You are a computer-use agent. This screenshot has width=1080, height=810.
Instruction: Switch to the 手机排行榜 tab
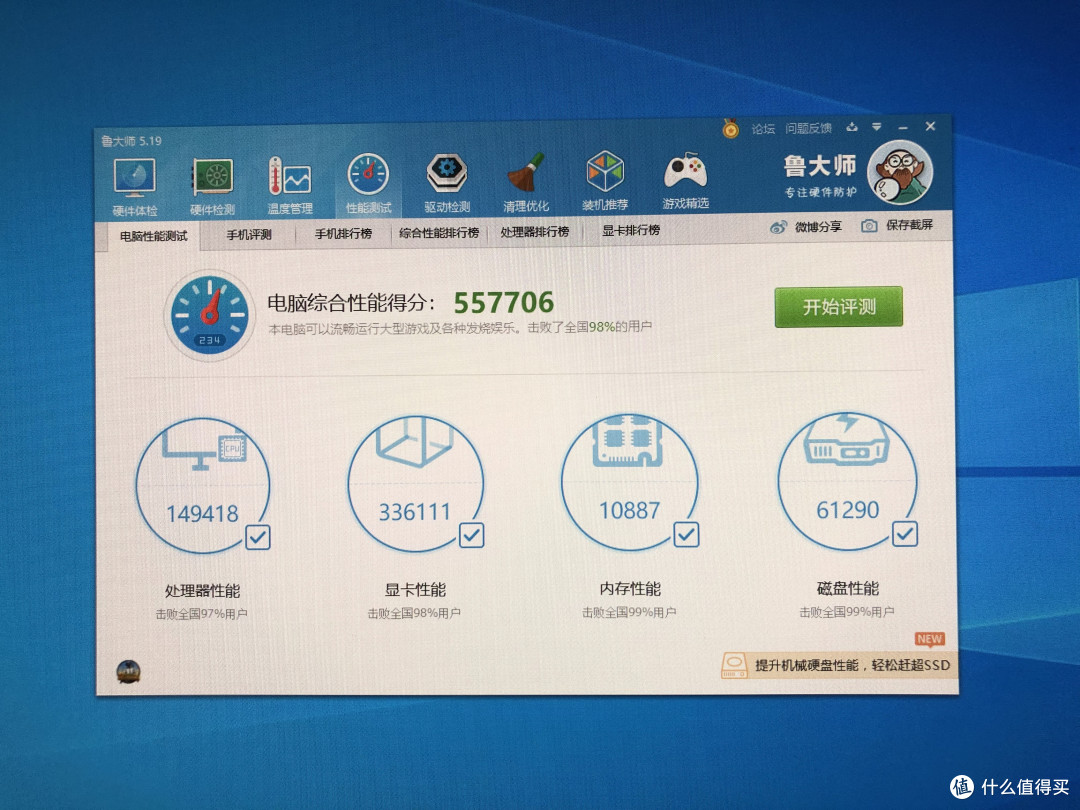click(x=343, y=233)
